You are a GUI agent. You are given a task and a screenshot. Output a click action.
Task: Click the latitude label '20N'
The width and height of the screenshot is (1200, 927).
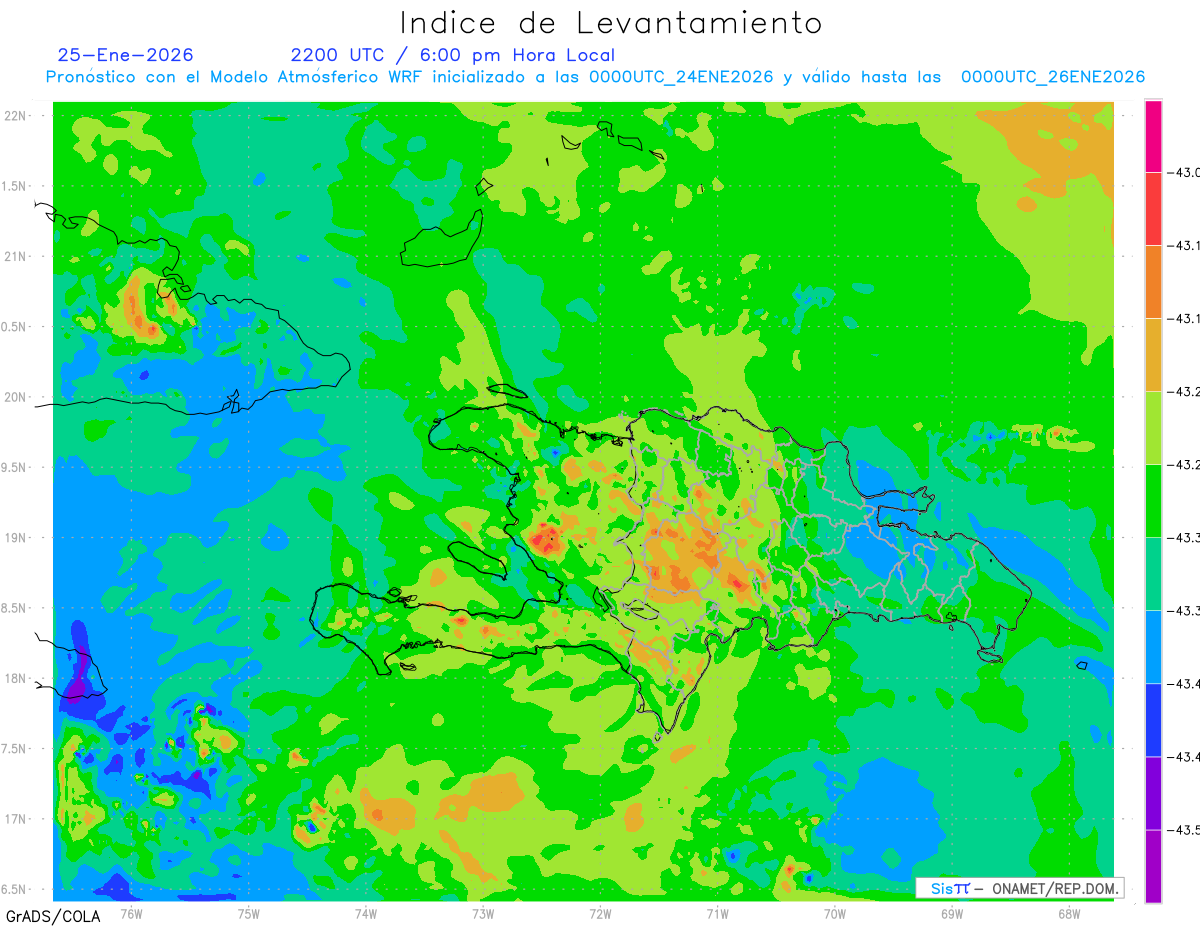click(x=17, y=397)
